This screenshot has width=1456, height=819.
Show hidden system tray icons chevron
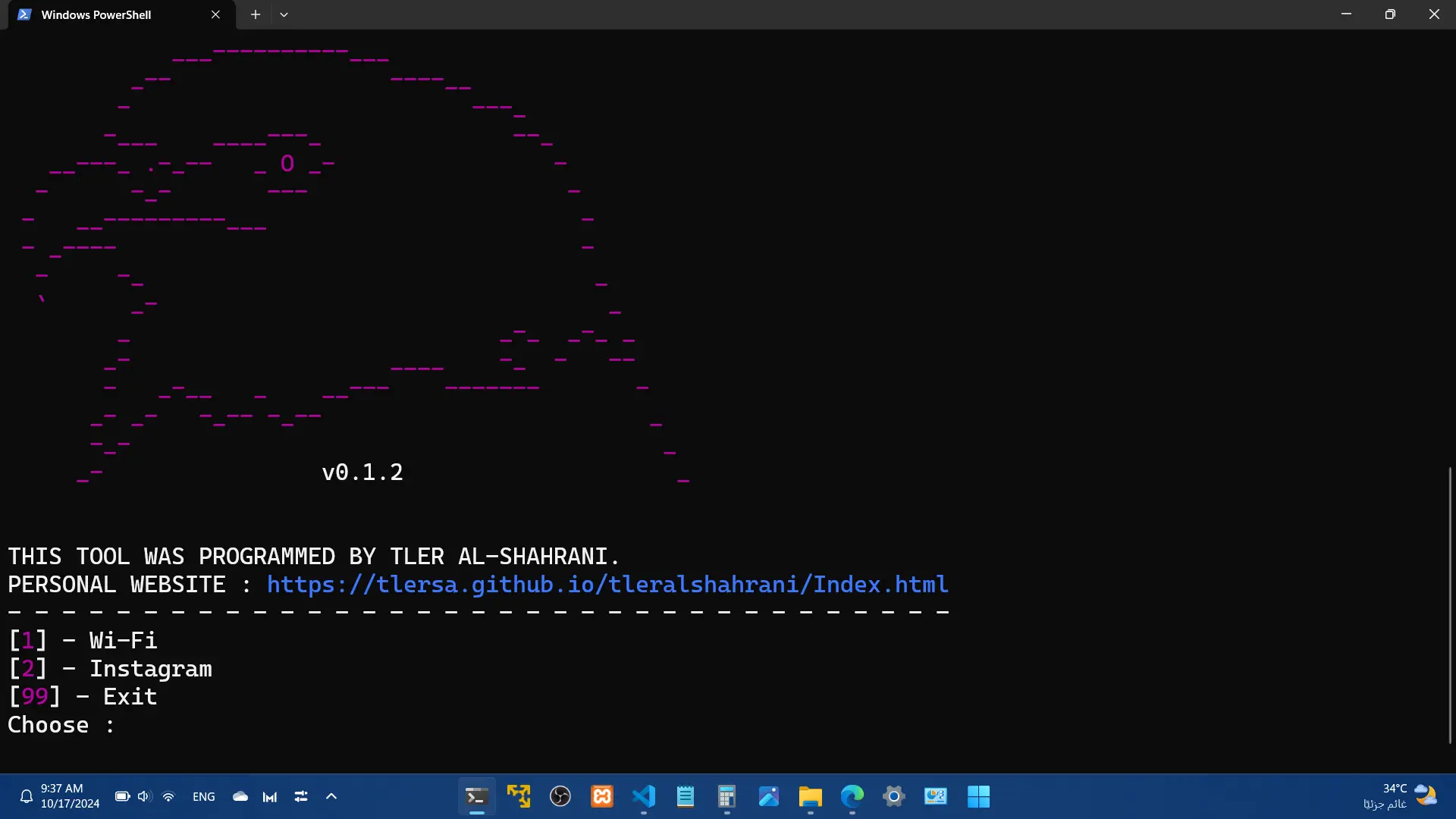point(331,796)
